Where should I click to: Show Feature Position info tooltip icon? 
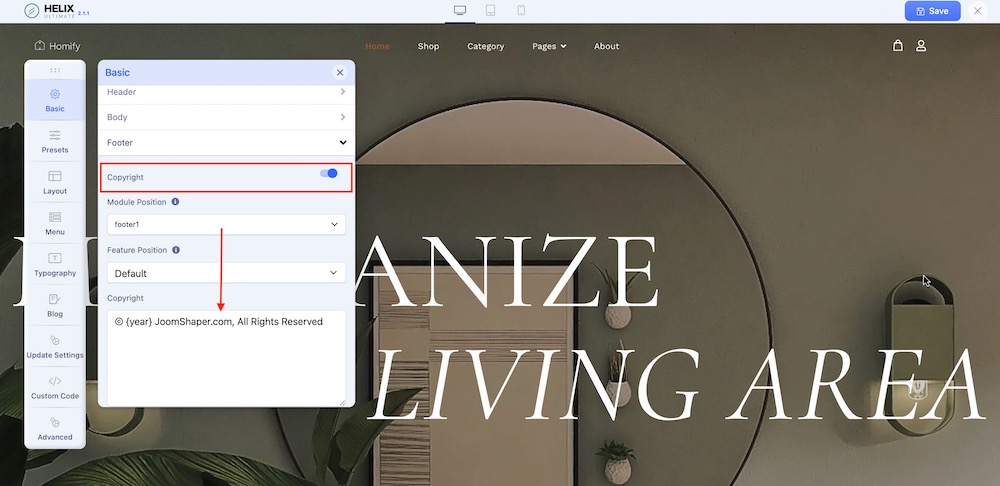pyautogui.click(x=176, y=250)
